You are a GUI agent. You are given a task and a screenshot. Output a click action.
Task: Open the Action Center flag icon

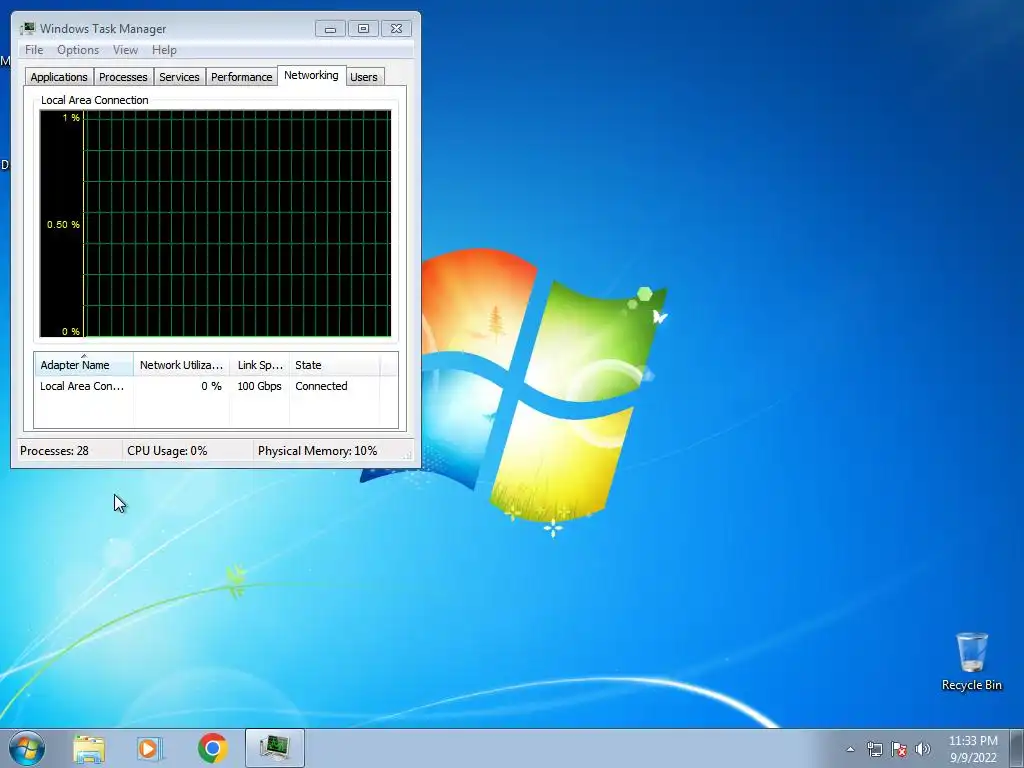[899, 749]
